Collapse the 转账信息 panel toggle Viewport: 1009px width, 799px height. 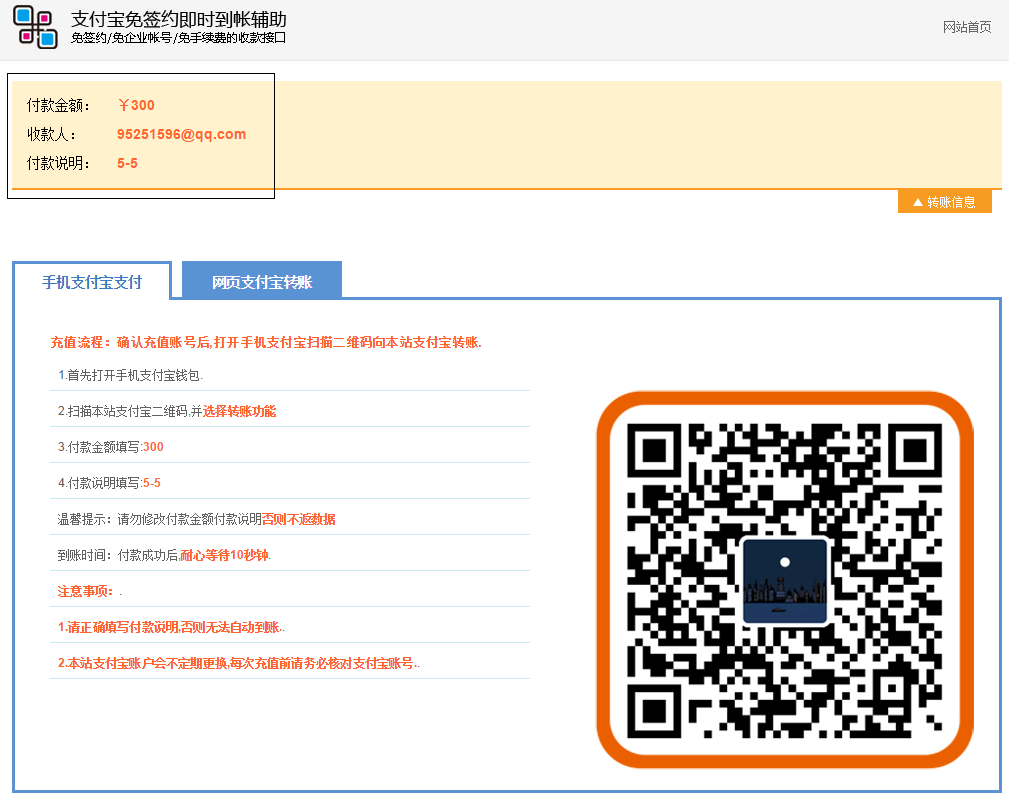pyautogui.click(x=945, y=202)
